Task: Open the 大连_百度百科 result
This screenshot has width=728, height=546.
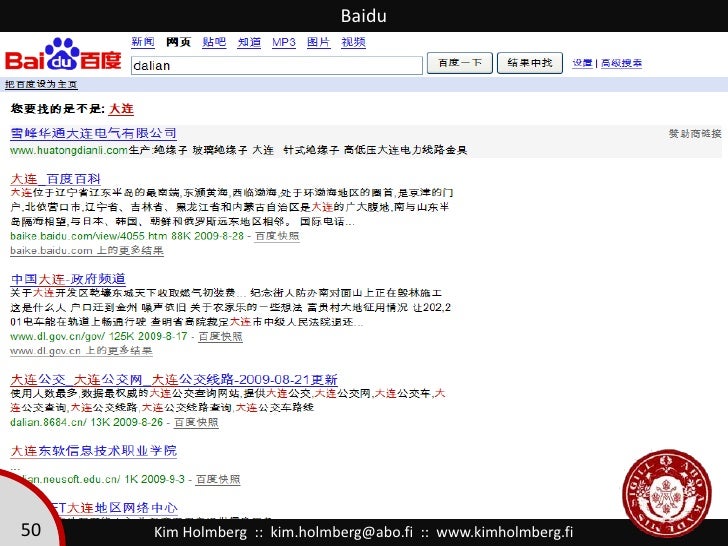Action: click(x=55, y=179)
